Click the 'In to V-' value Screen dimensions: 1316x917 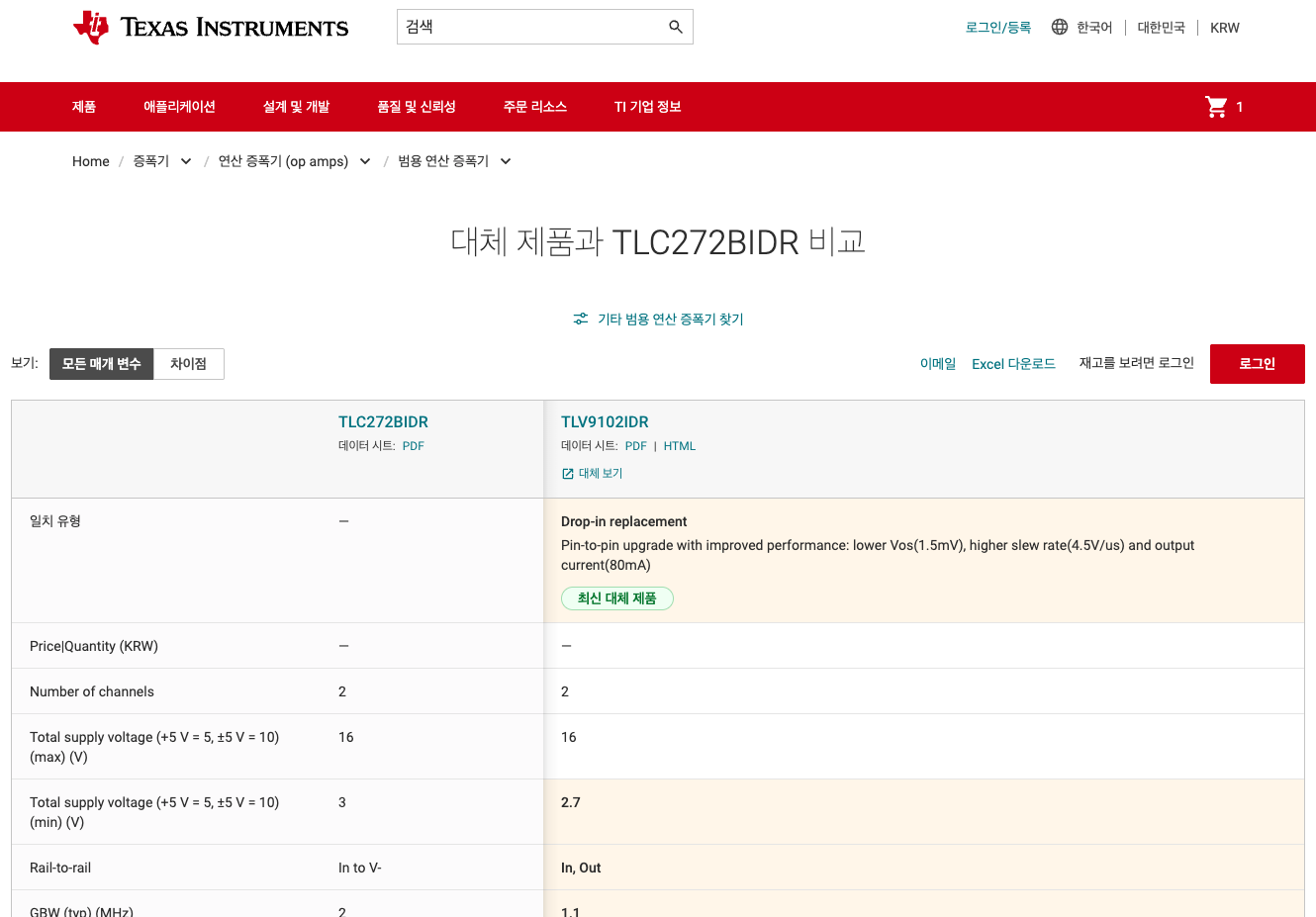pos(360,868)
